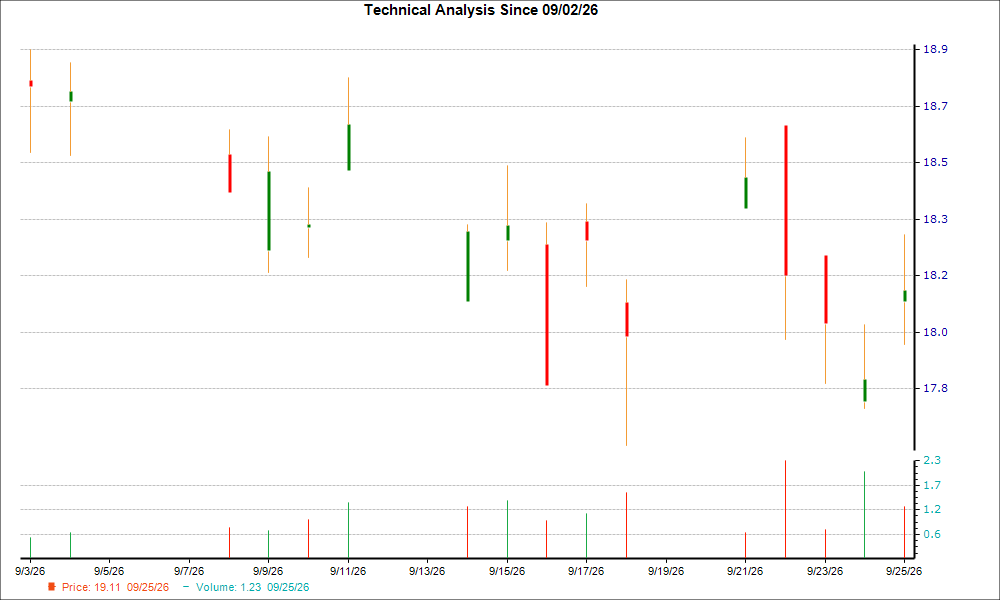Click the 18.3 price axis label

935,219
